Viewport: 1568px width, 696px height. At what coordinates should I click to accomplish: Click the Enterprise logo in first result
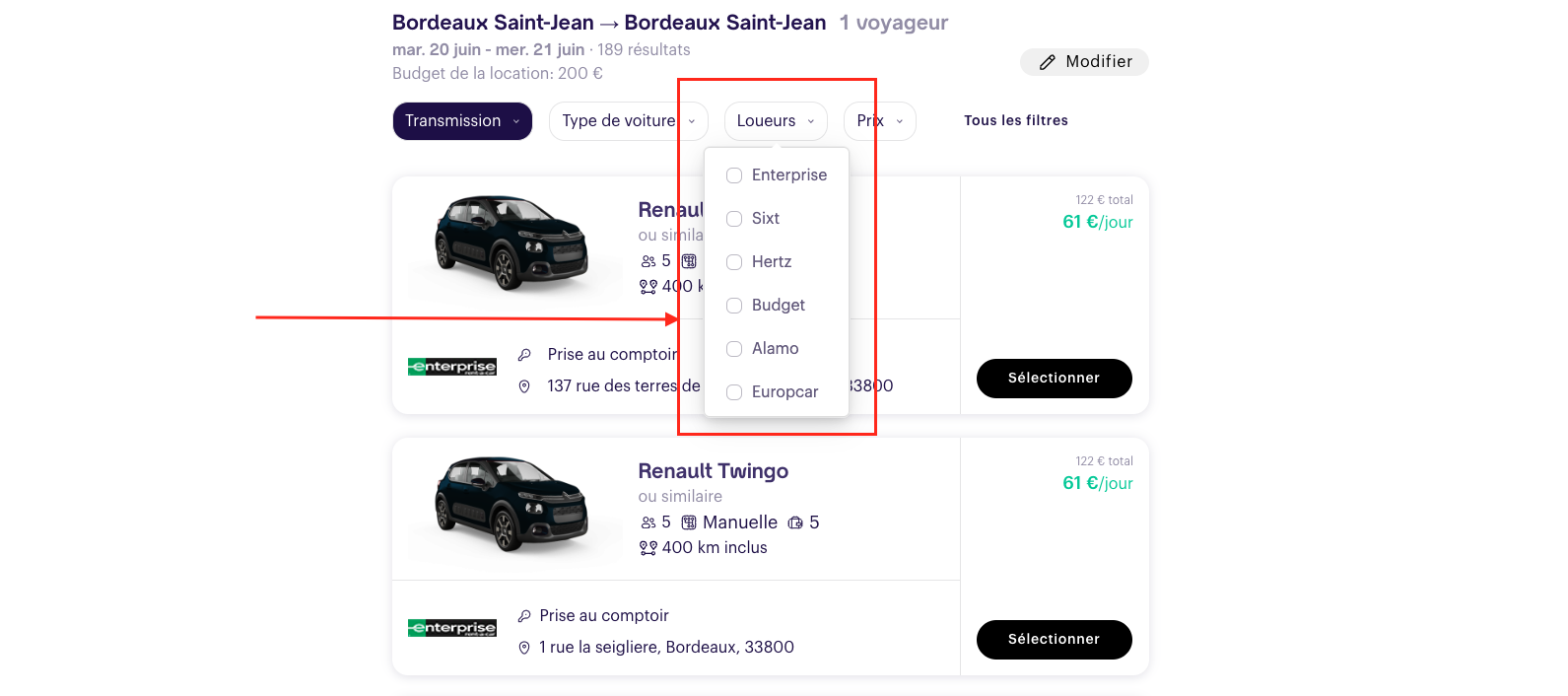451,367
